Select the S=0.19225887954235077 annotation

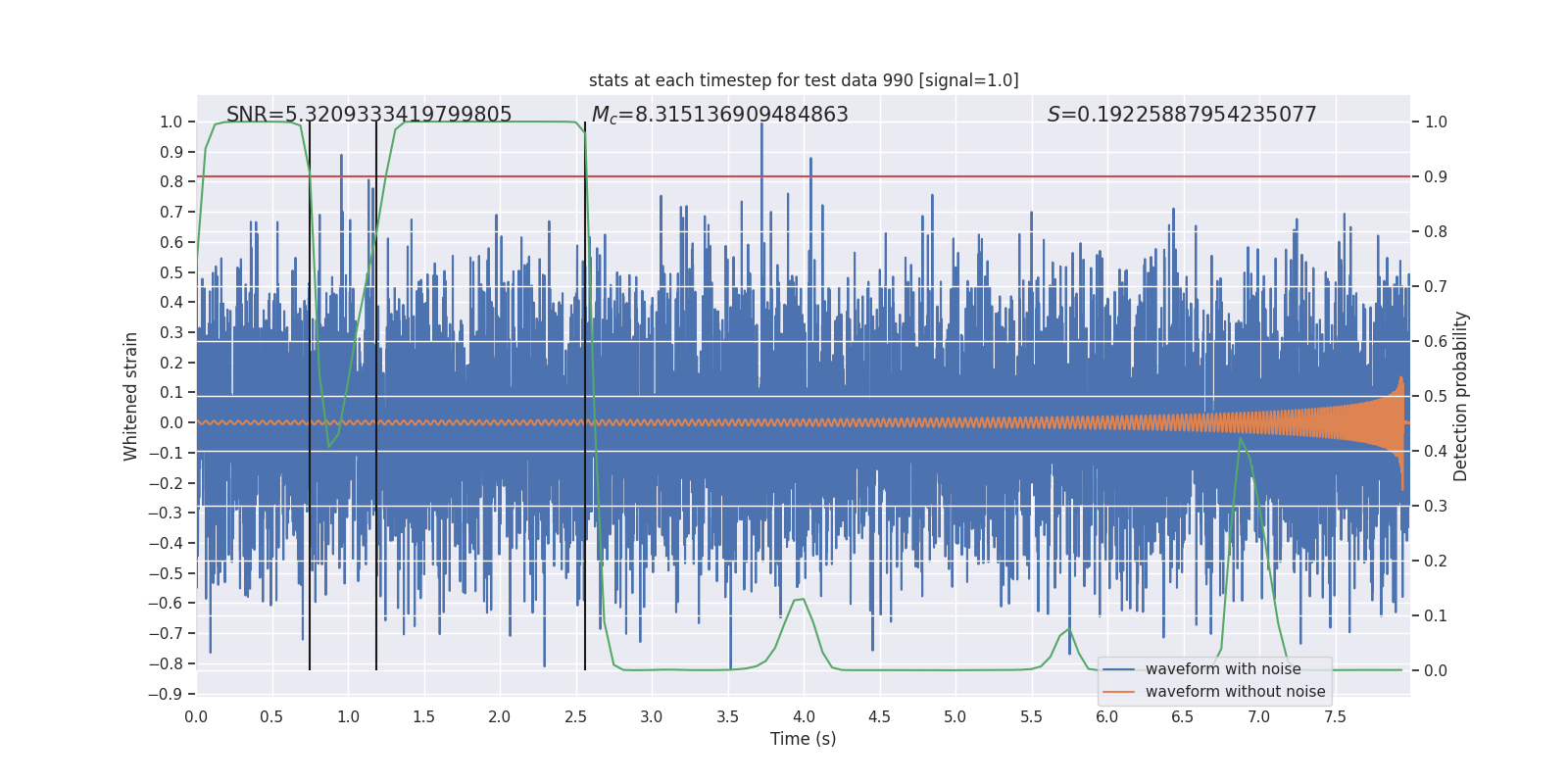tap(1182, 115)
